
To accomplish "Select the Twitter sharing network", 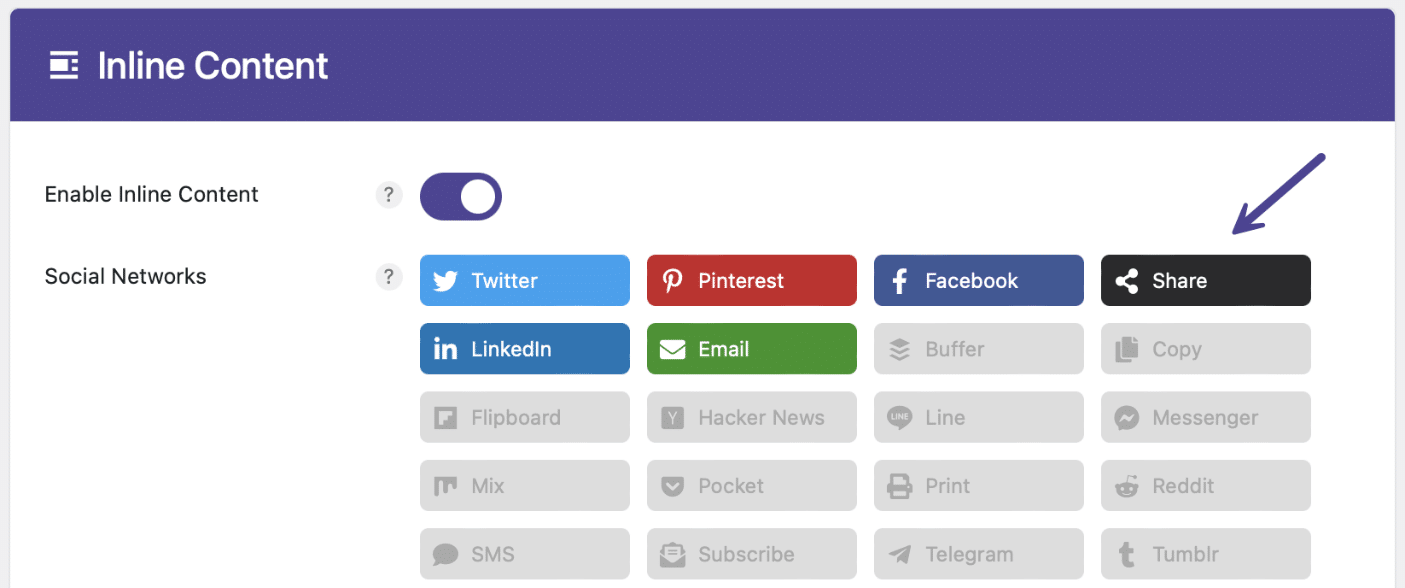I will pos(524,280).
